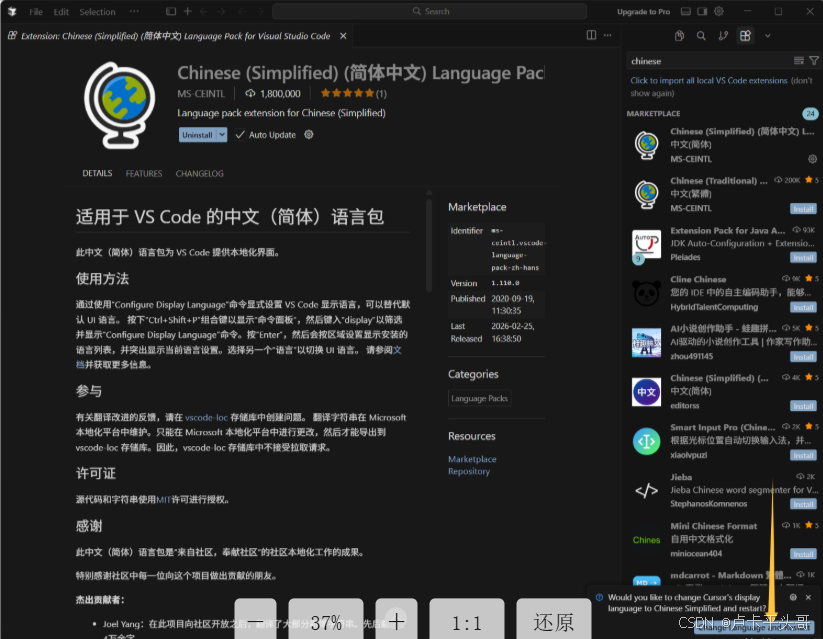
Task: Switch to the CHANGELOG tab
Action: coord(199,173)
